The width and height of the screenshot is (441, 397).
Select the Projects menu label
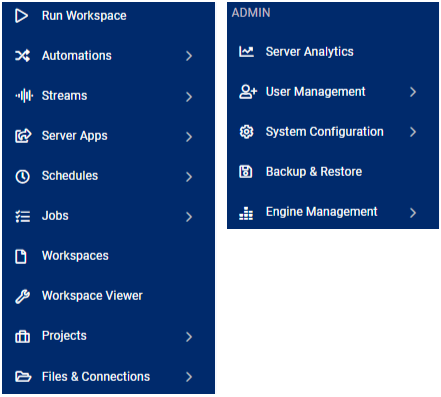coord(64,336)
